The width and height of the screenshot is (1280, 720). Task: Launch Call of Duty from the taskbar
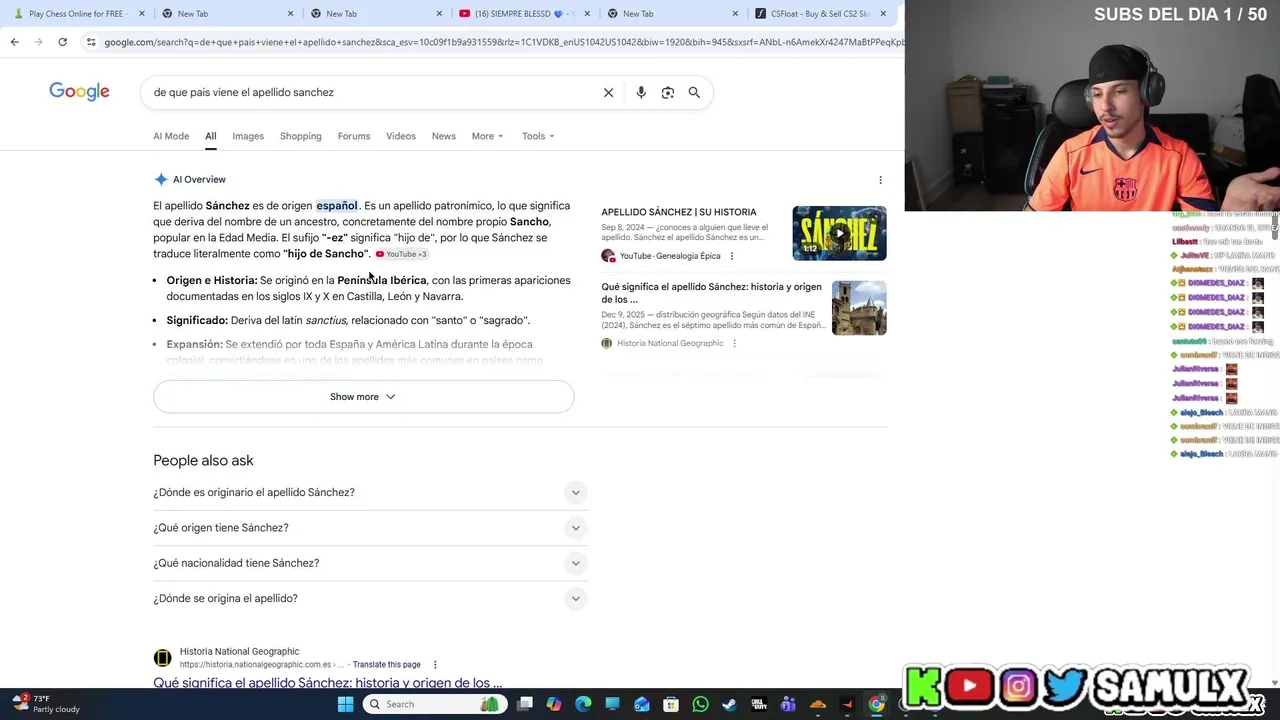(x=759, y=704)
